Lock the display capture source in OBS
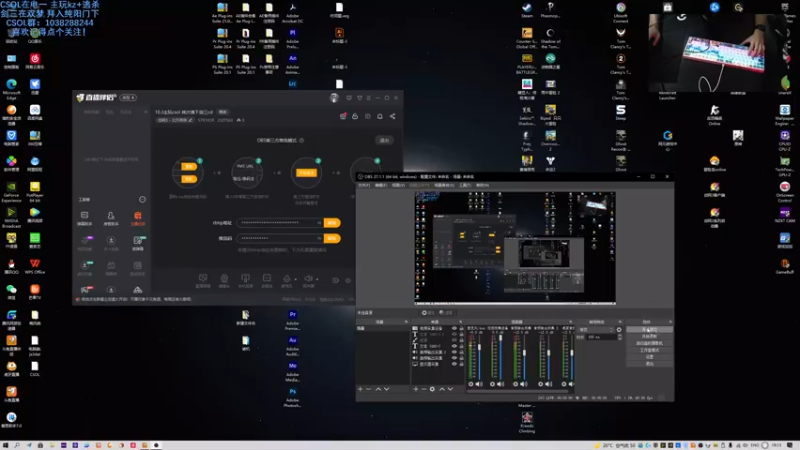Image resolution: width=800 pixels, height=450 pixels. [461, 364]
